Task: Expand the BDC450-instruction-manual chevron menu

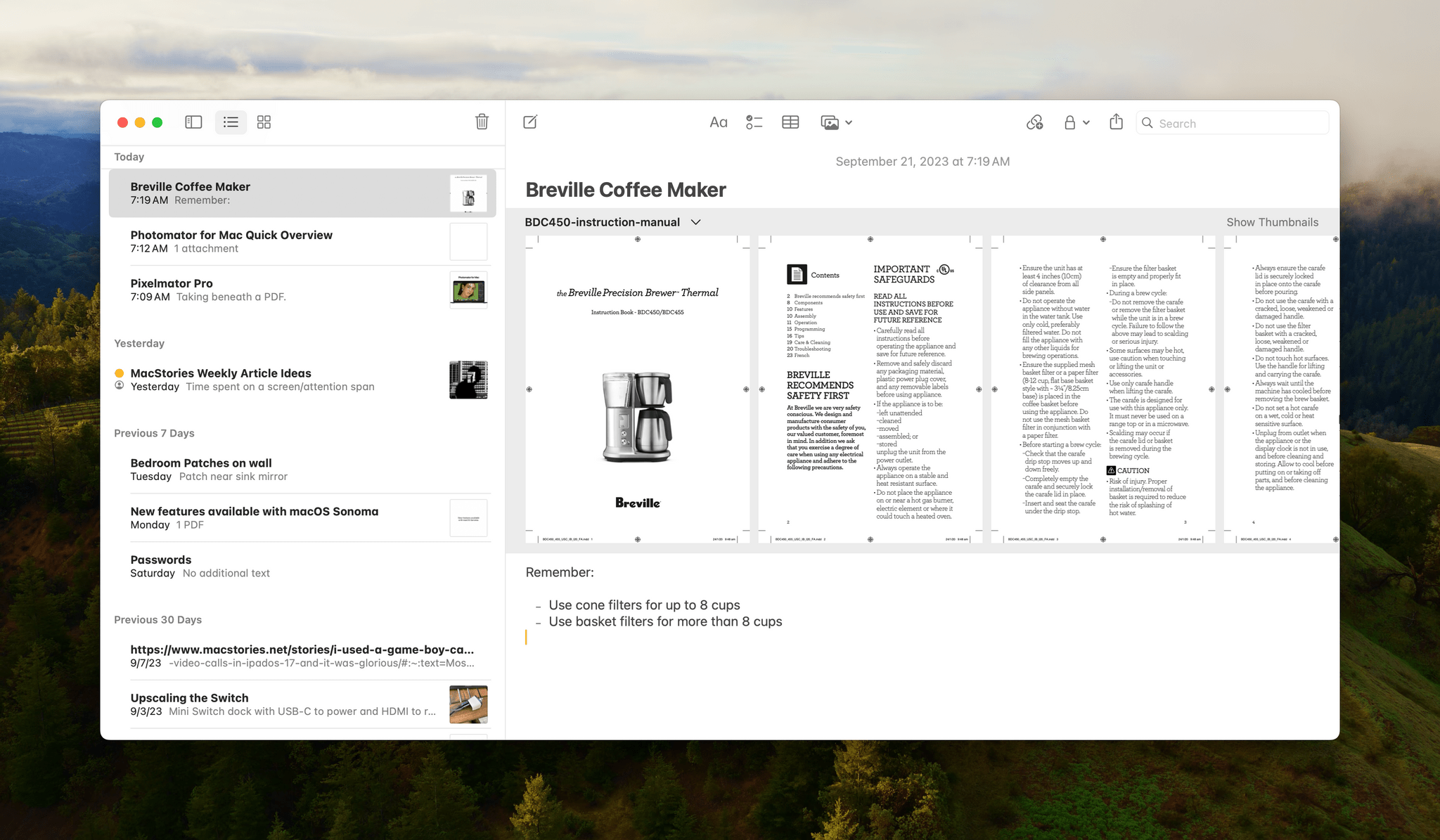Action: (696, 222)
